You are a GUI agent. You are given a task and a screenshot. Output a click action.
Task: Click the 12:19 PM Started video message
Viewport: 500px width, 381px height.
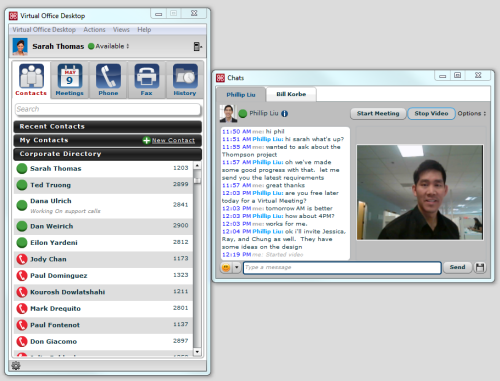click(x=263, y=255)
